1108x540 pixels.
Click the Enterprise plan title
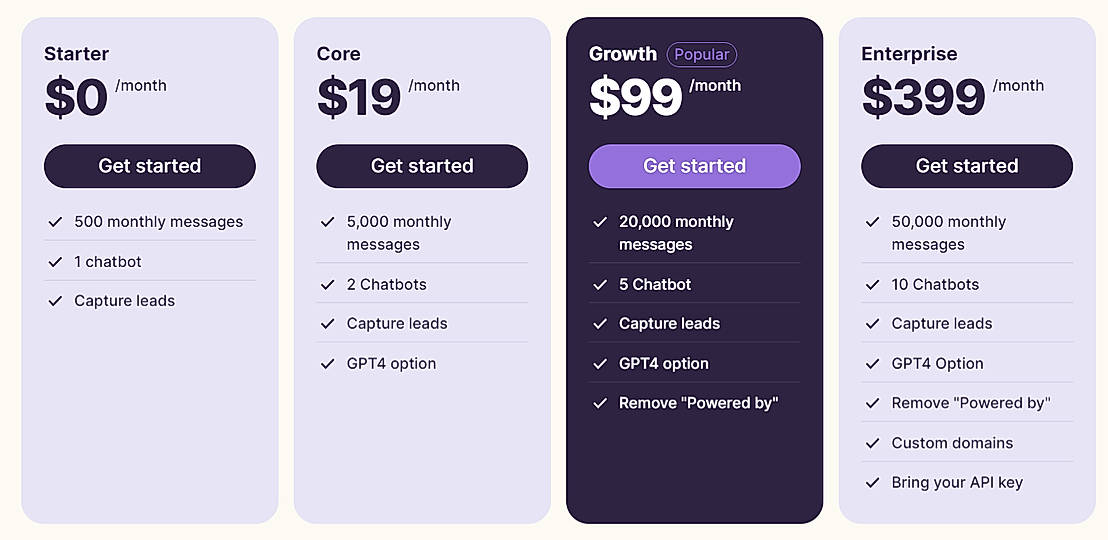pos(909,54)
